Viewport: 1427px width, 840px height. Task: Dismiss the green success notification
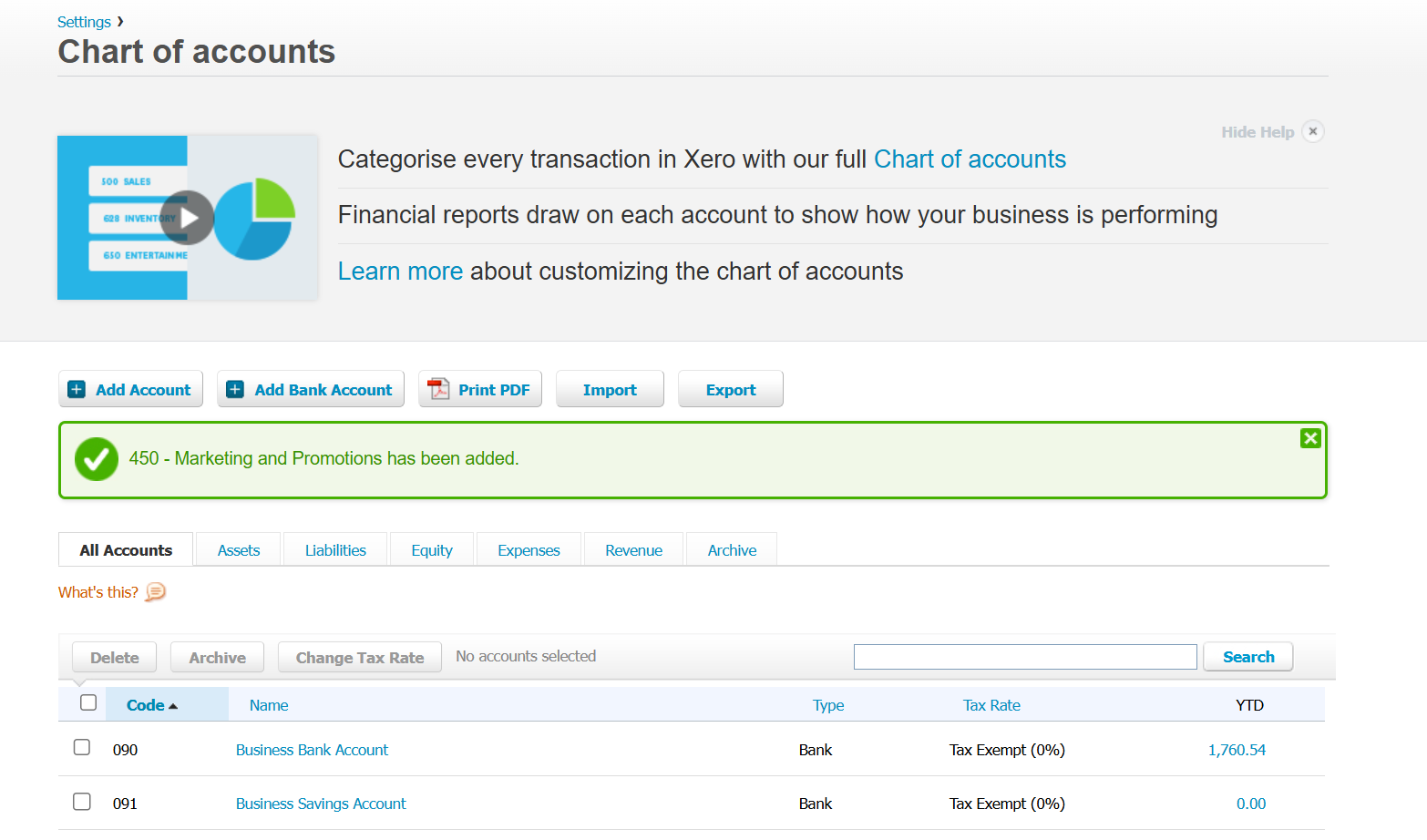point(1310,438)
